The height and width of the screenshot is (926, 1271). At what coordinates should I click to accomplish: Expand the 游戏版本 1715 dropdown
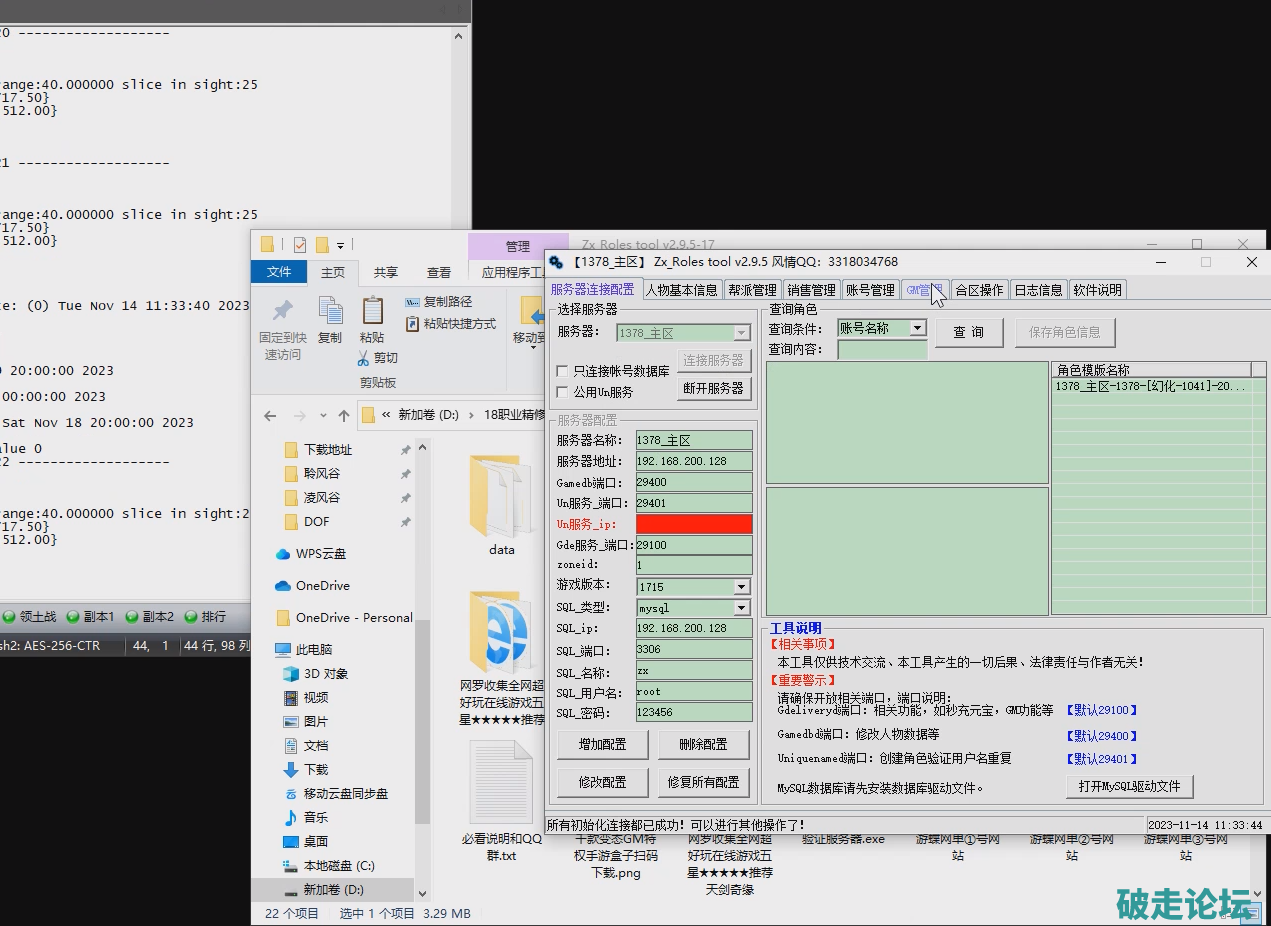pyautogui.click(x=741, y=587)
